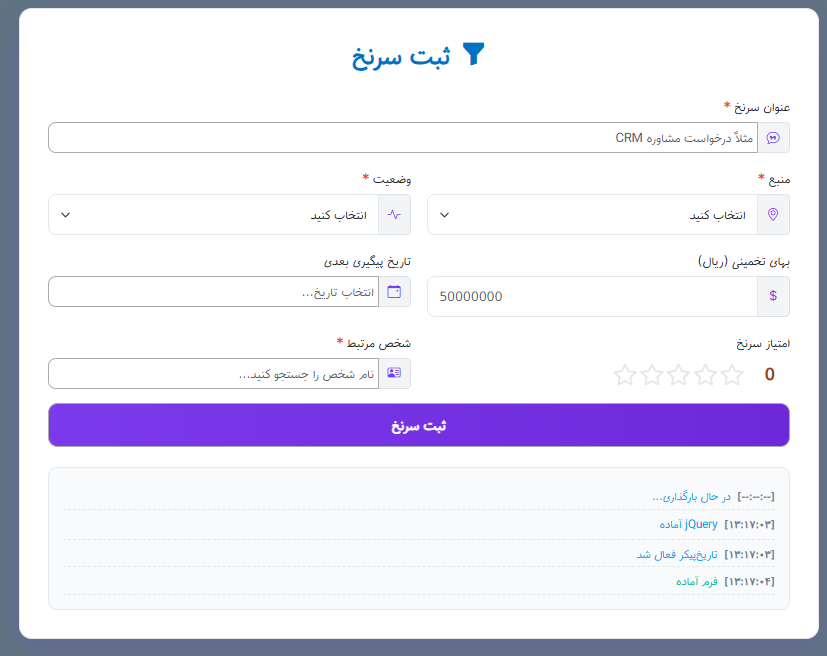Select the fourth star in امتیاز سرنخ
Viewport: 827px width, 656px height.
pyautogui.click(x=652, y=375)
